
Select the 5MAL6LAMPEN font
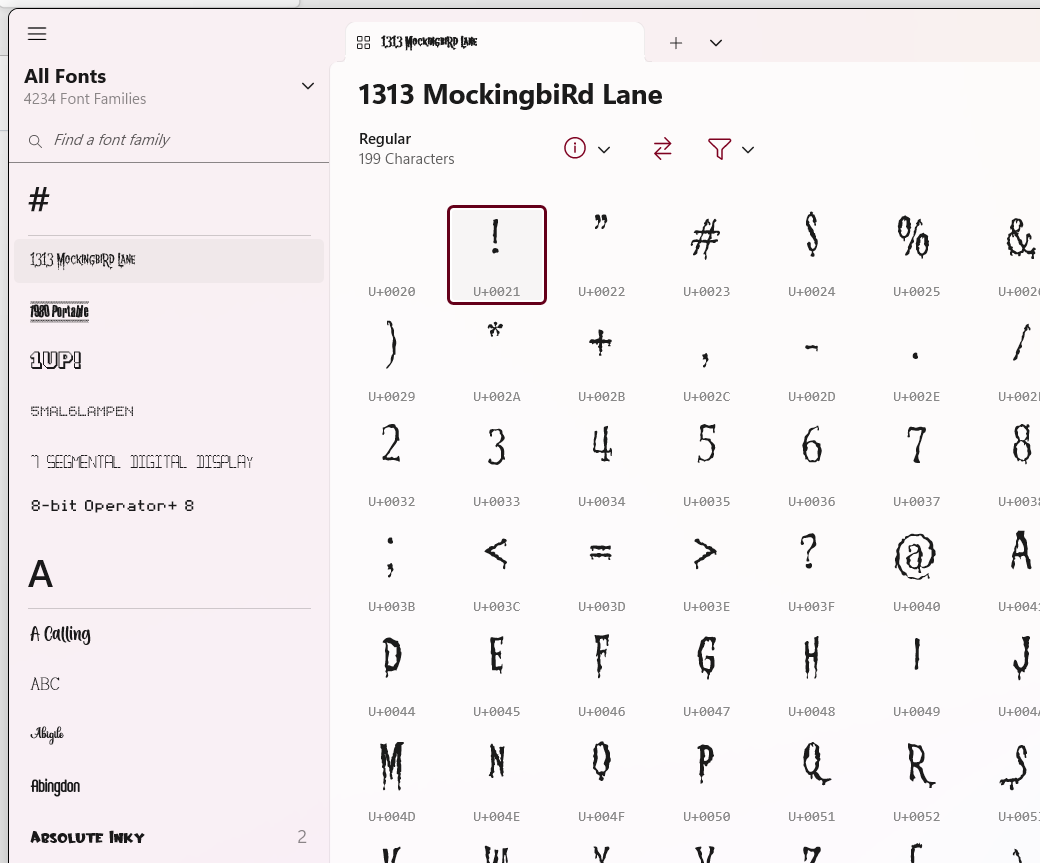pos(169,411)
